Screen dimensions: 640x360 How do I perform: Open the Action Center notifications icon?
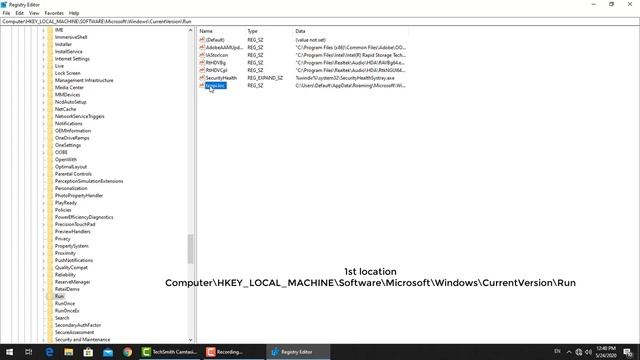click(x=628, y=352)
